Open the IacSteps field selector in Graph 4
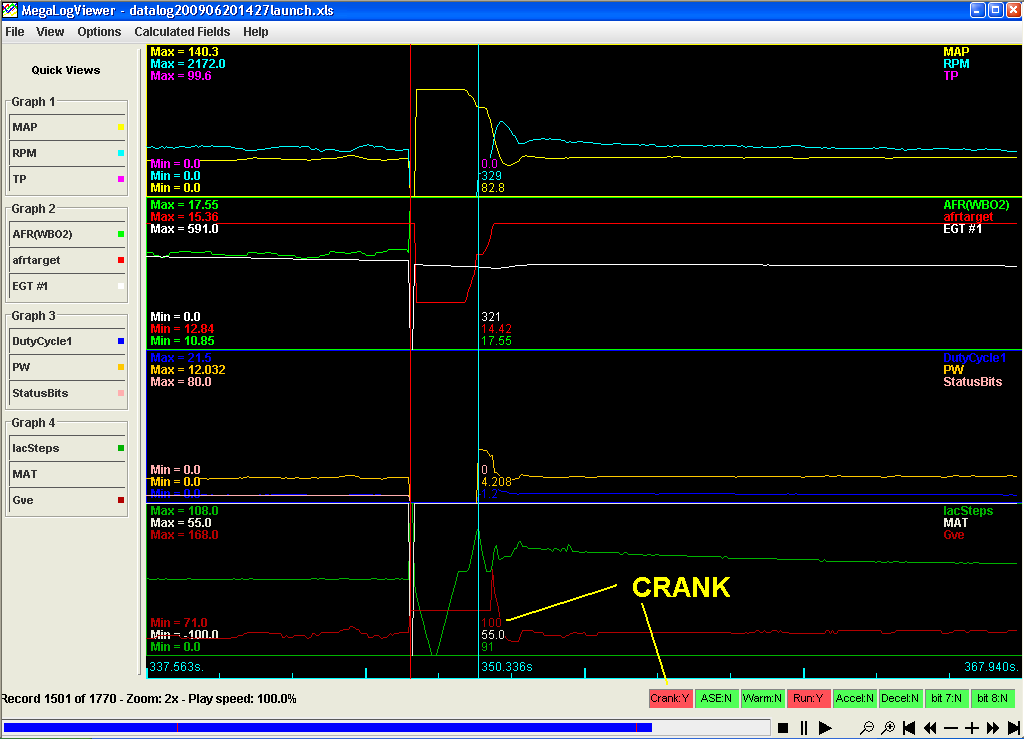Image resolution: width=1028 pixels, height=739 pixels. pos(68,448)
